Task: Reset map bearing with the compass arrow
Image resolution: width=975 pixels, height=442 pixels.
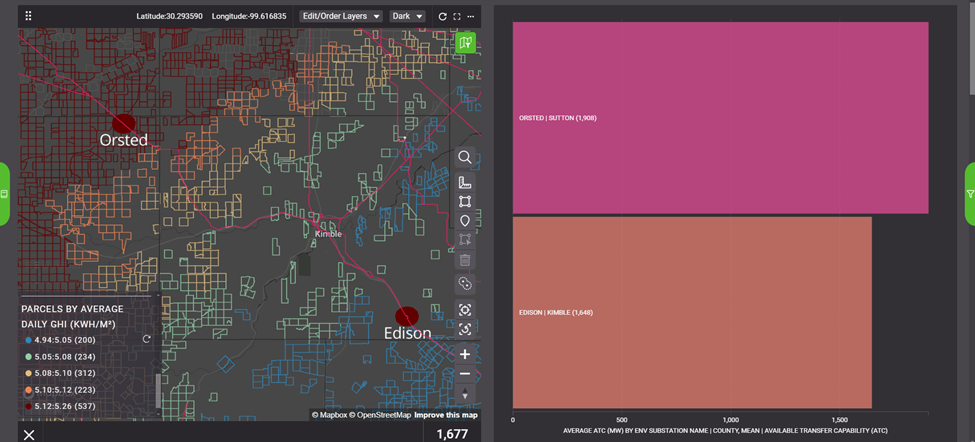Action: pyautogui.click(x=465, y=395)
